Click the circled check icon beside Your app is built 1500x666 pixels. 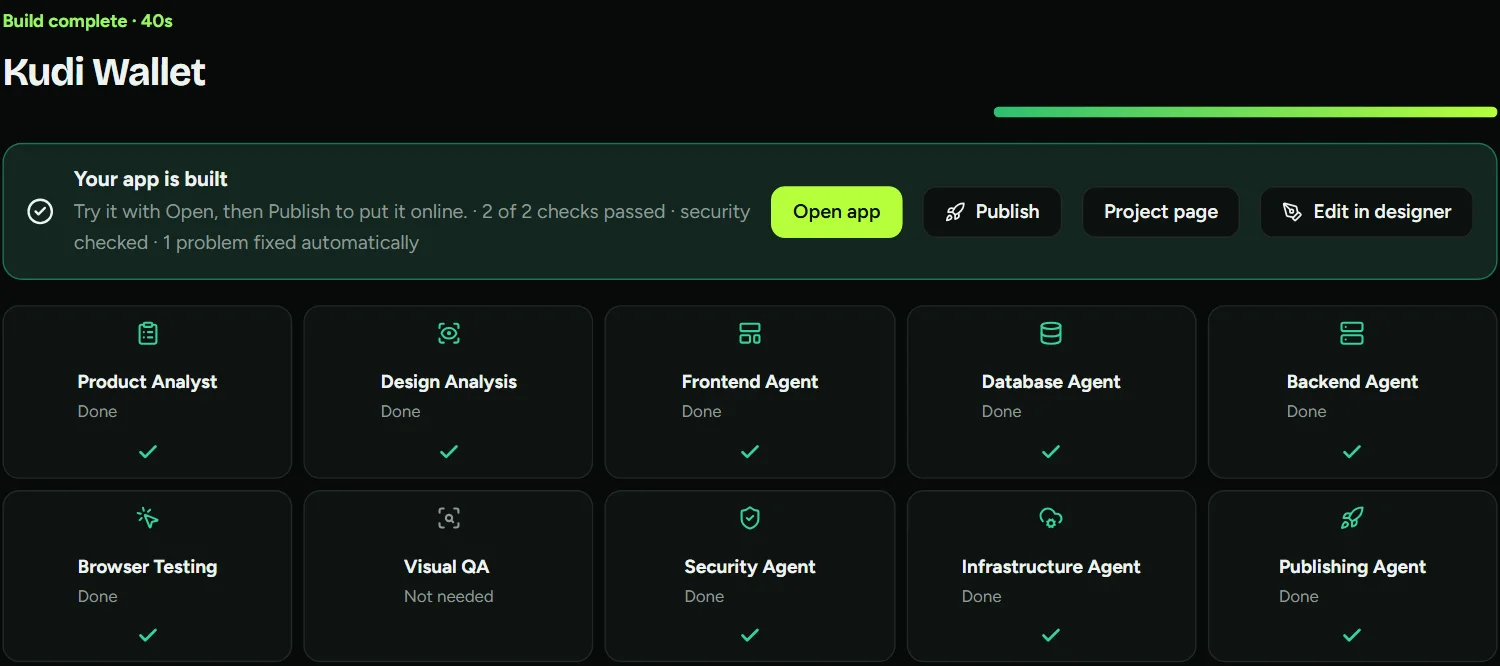(40, 211)
